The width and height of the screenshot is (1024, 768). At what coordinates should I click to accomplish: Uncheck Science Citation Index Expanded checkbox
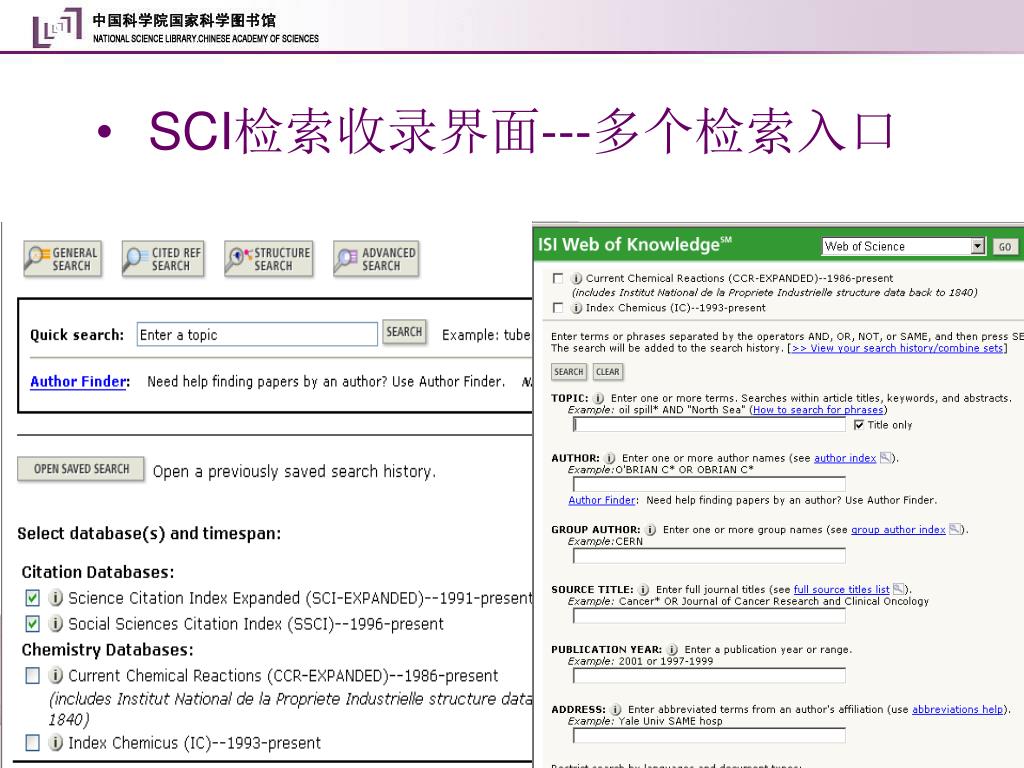[x=32, y=598]
